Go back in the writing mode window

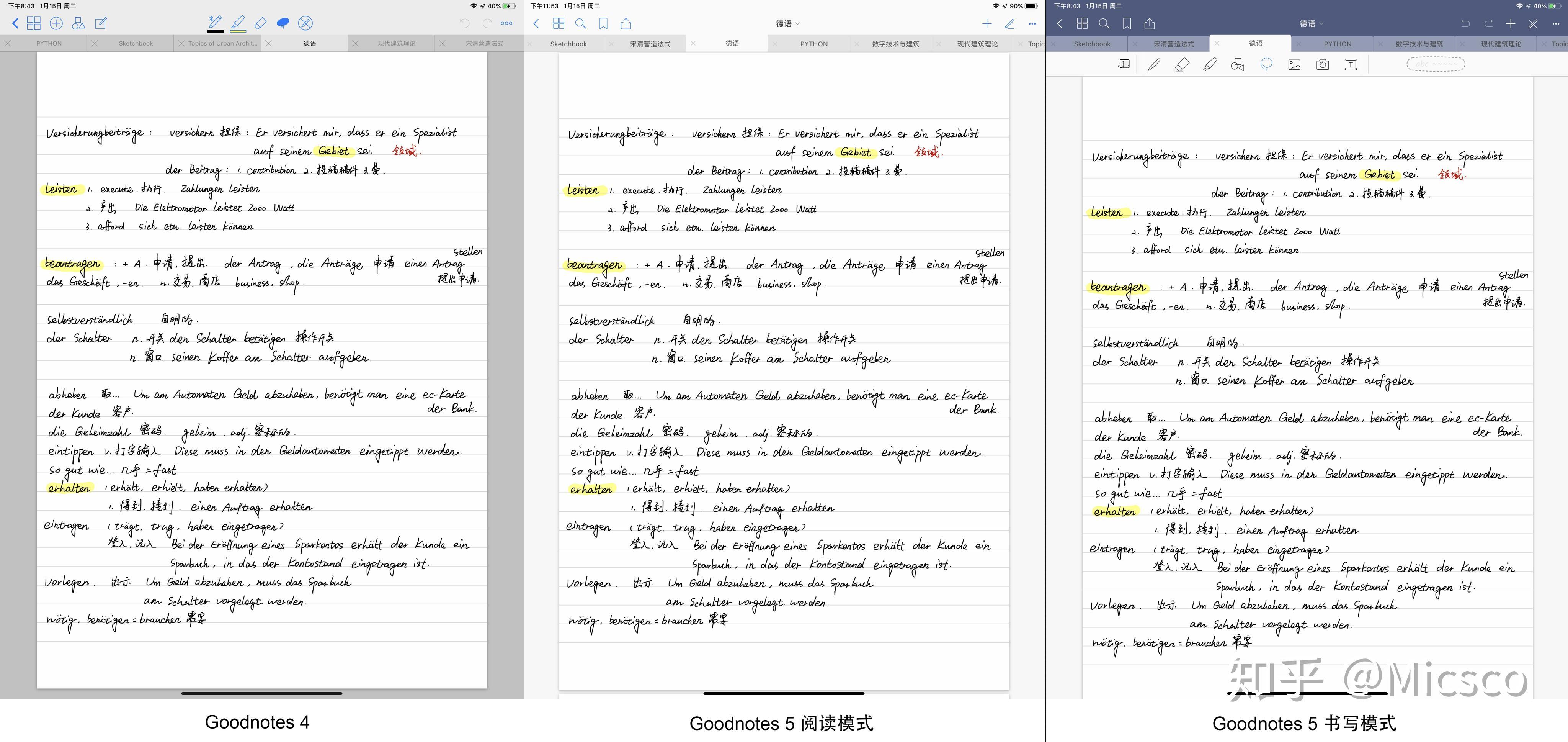tap(1060, 24)
